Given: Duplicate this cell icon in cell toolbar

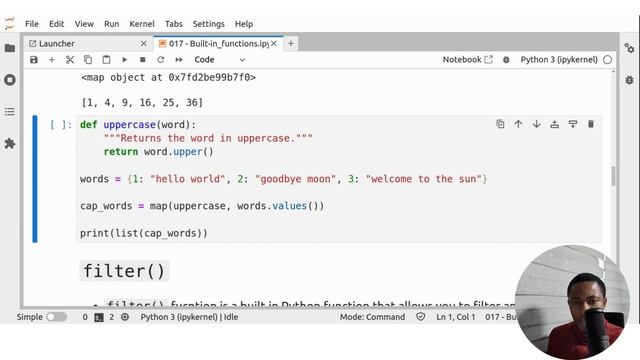Looking at the screenshot, I should click(x=500, y=124).
